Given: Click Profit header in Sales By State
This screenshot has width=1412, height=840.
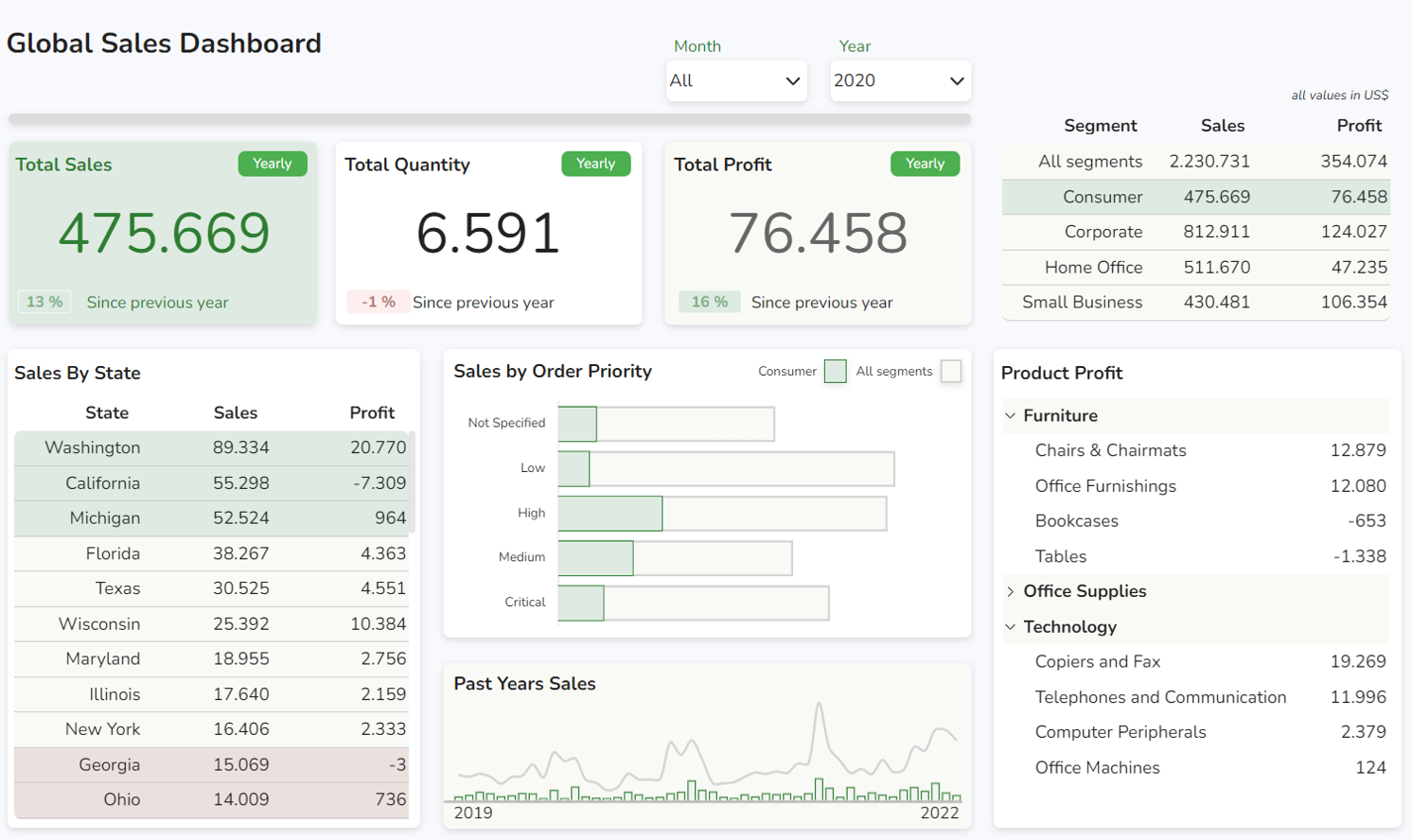Looking at the screenshot, I should pos(372,413).
